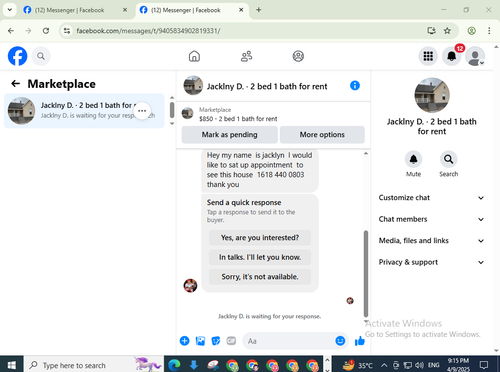The image size is (500, 372).
Task: Attach a photo using the image icon
Action: coord(200,341)
